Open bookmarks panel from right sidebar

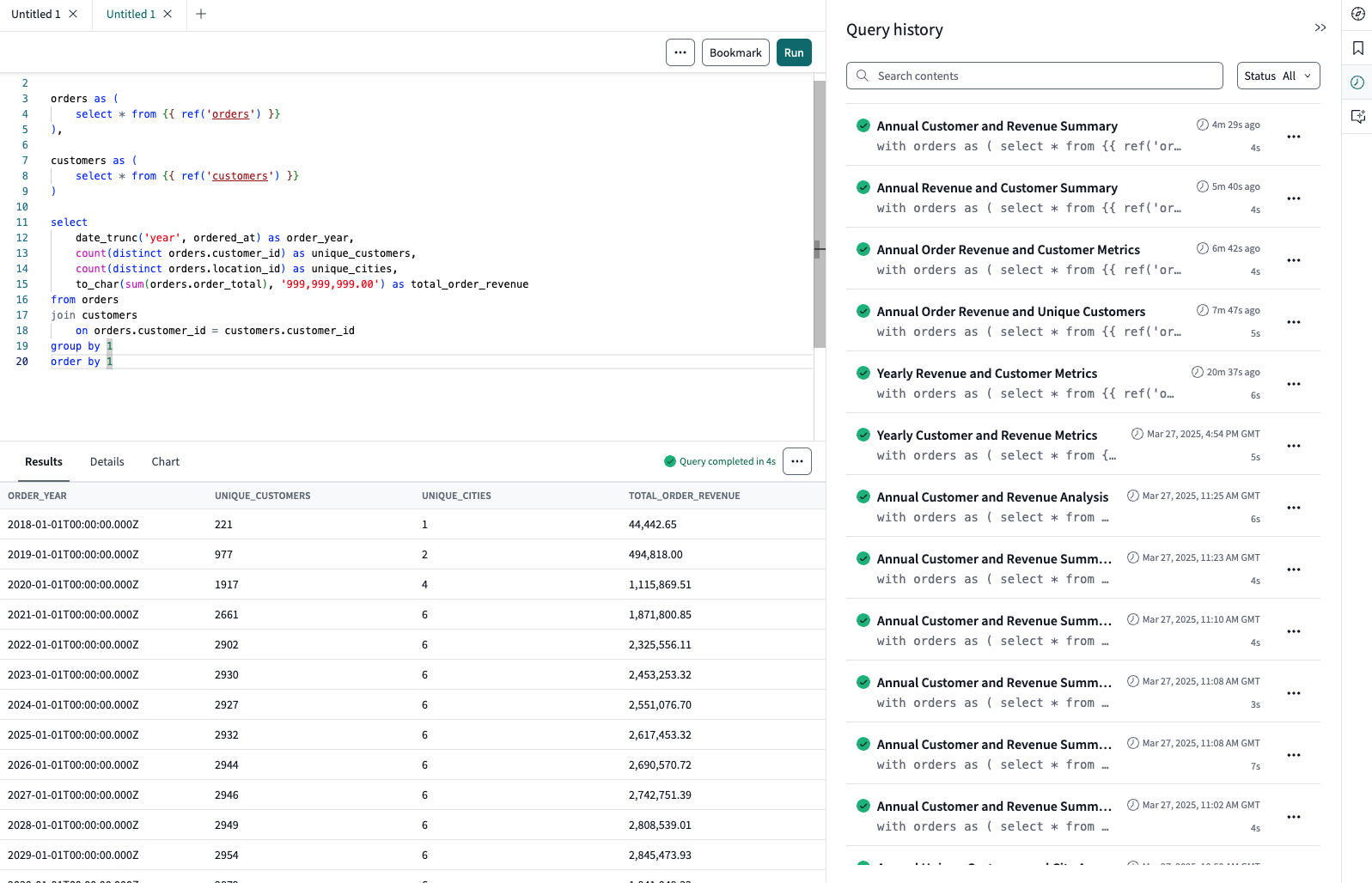point(1357,48)
